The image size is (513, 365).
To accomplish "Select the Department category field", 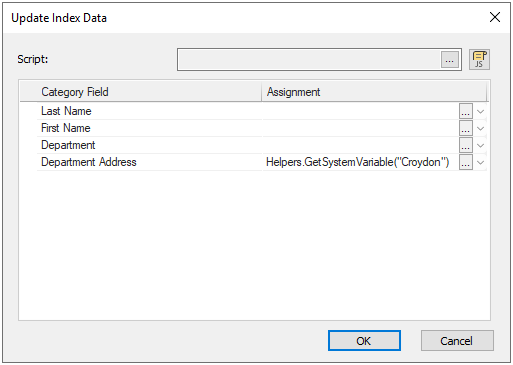I will pos(149,145).
